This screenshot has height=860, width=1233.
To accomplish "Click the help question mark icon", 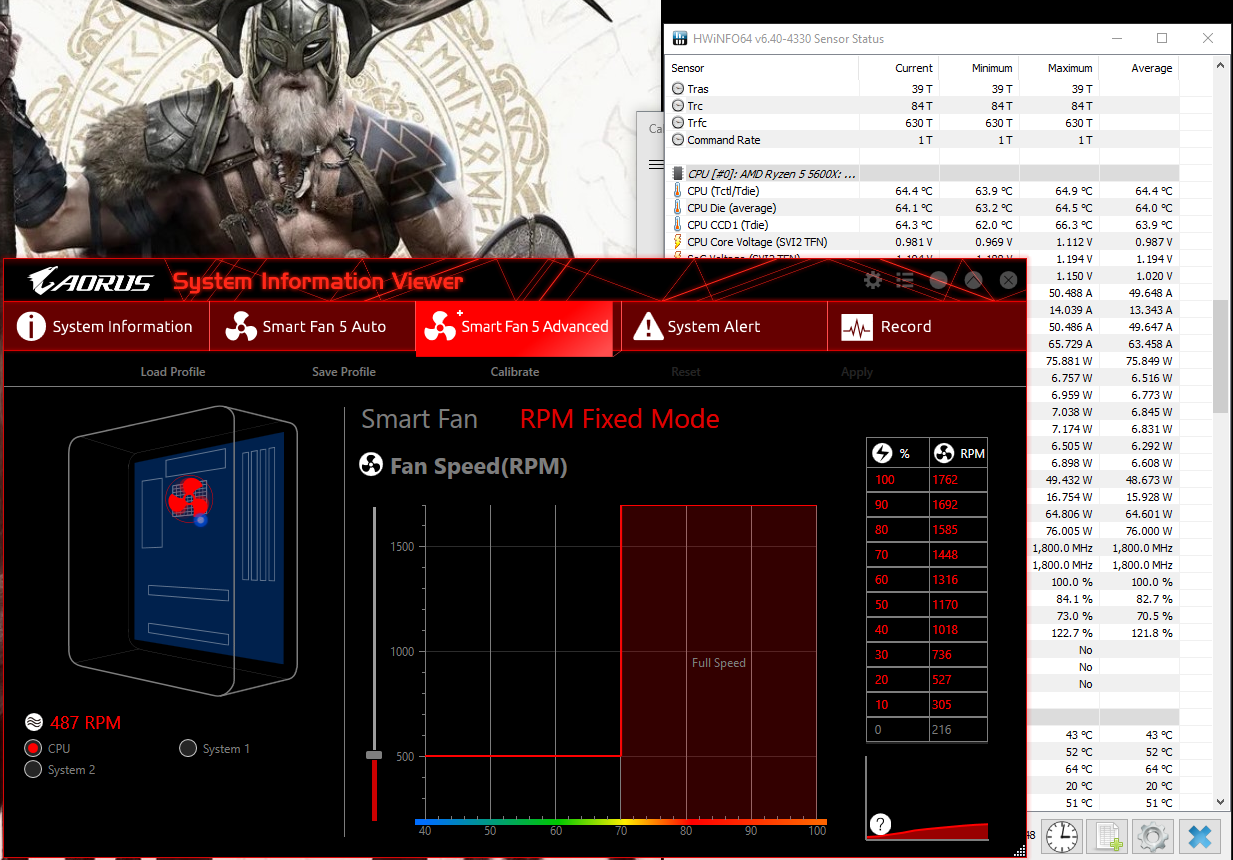I will 880,825.
